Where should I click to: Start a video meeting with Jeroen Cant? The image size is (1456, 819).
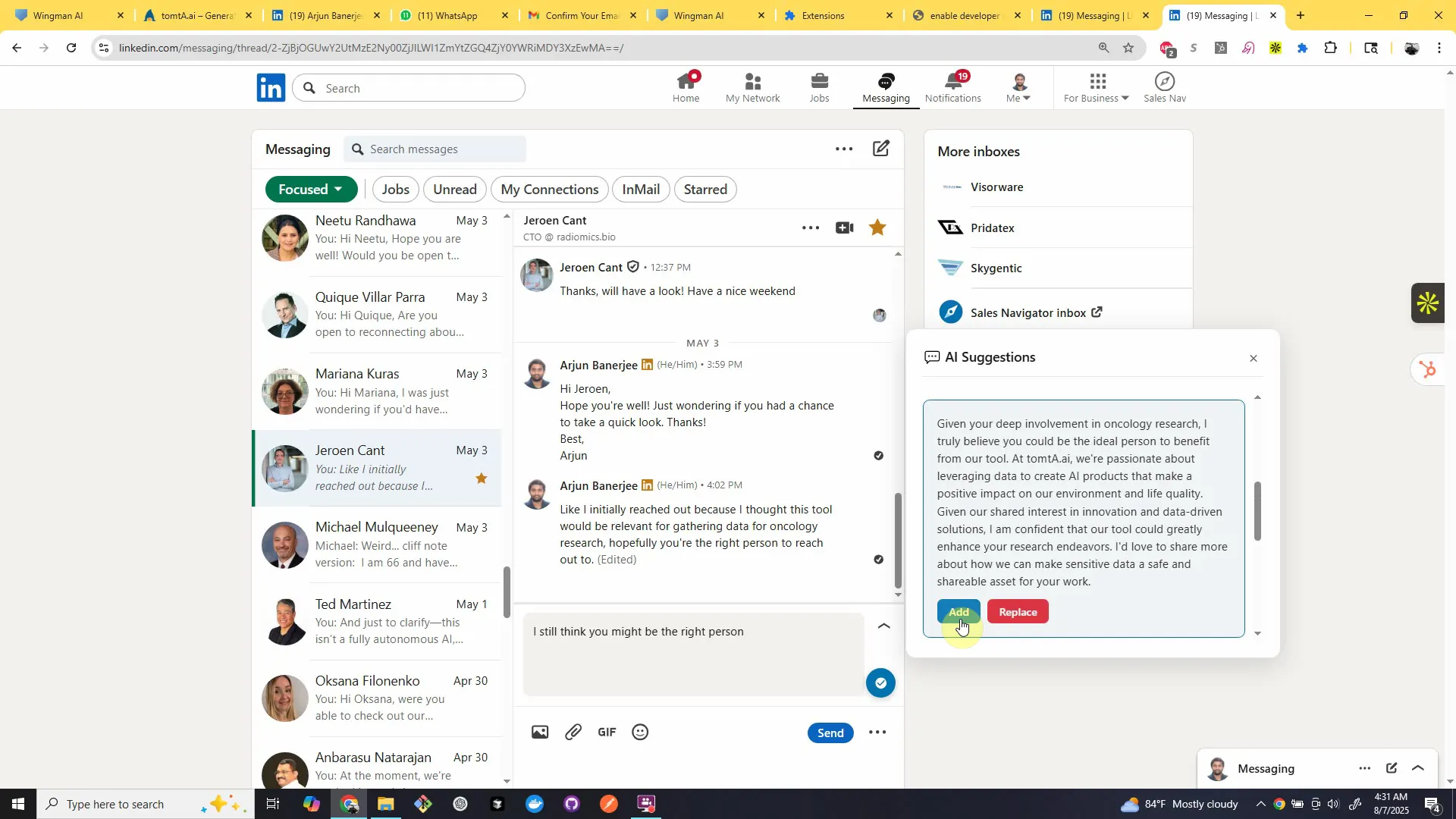(845, 227)
